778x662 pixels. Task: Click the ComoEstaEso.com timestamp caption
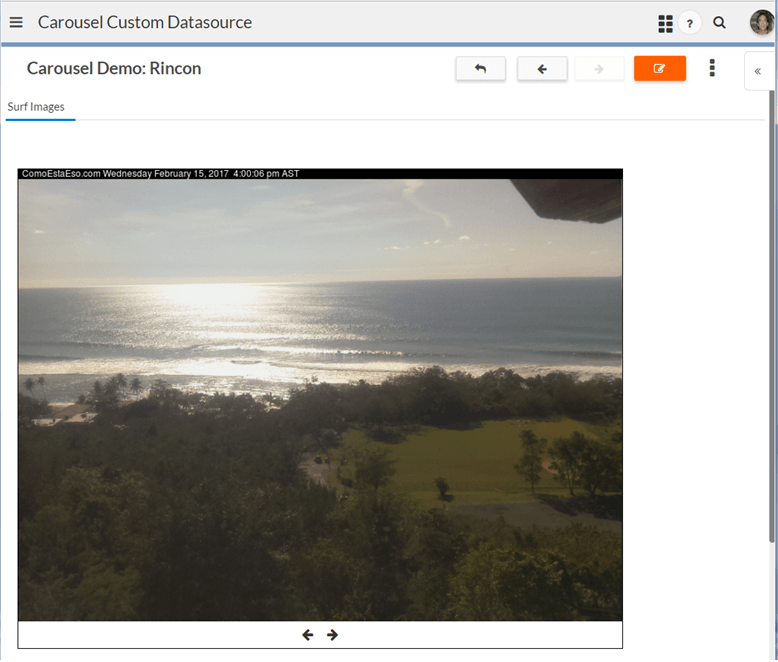coord(160,174)
